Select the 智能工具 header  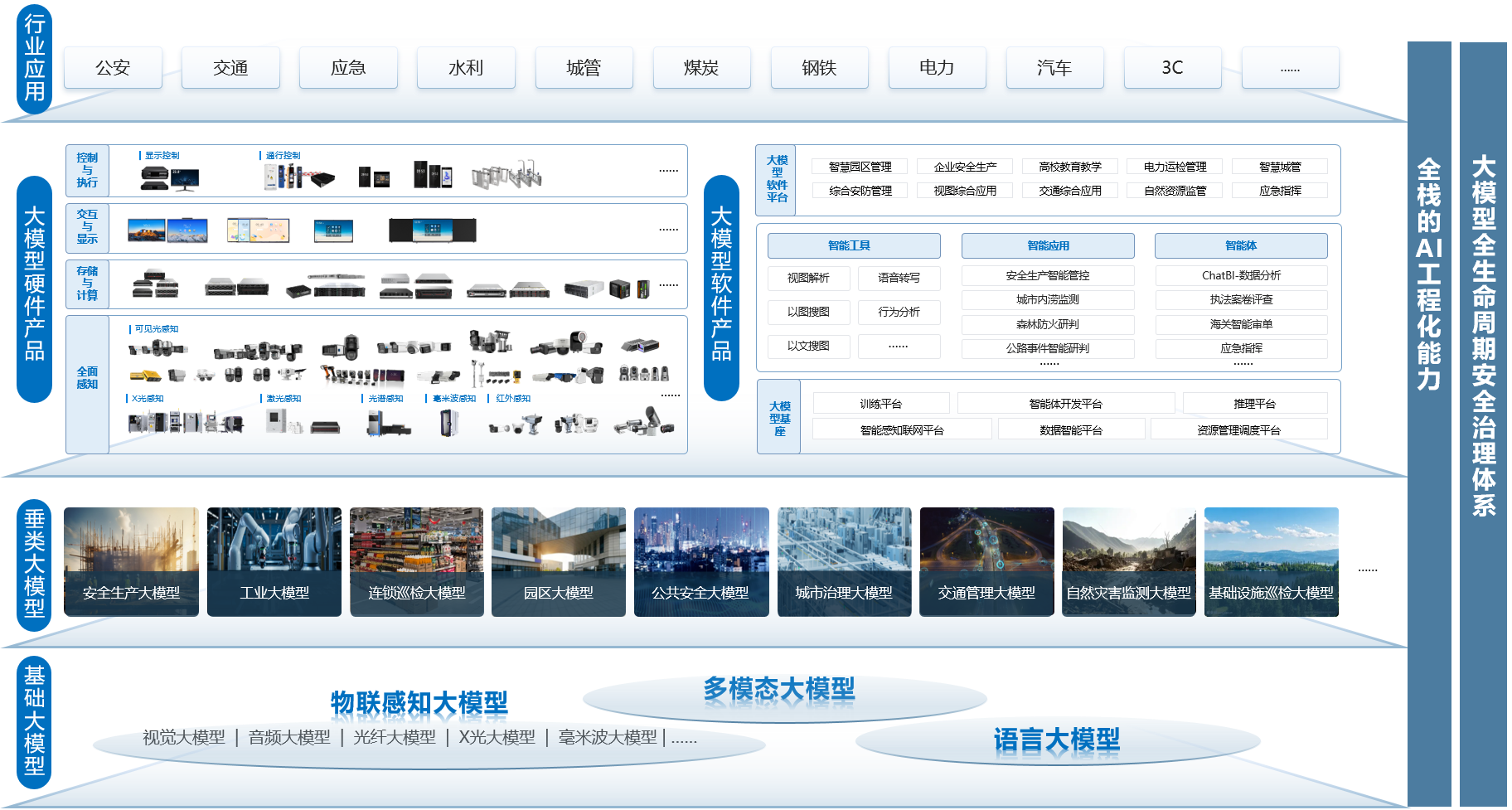(x=854, y=245)
